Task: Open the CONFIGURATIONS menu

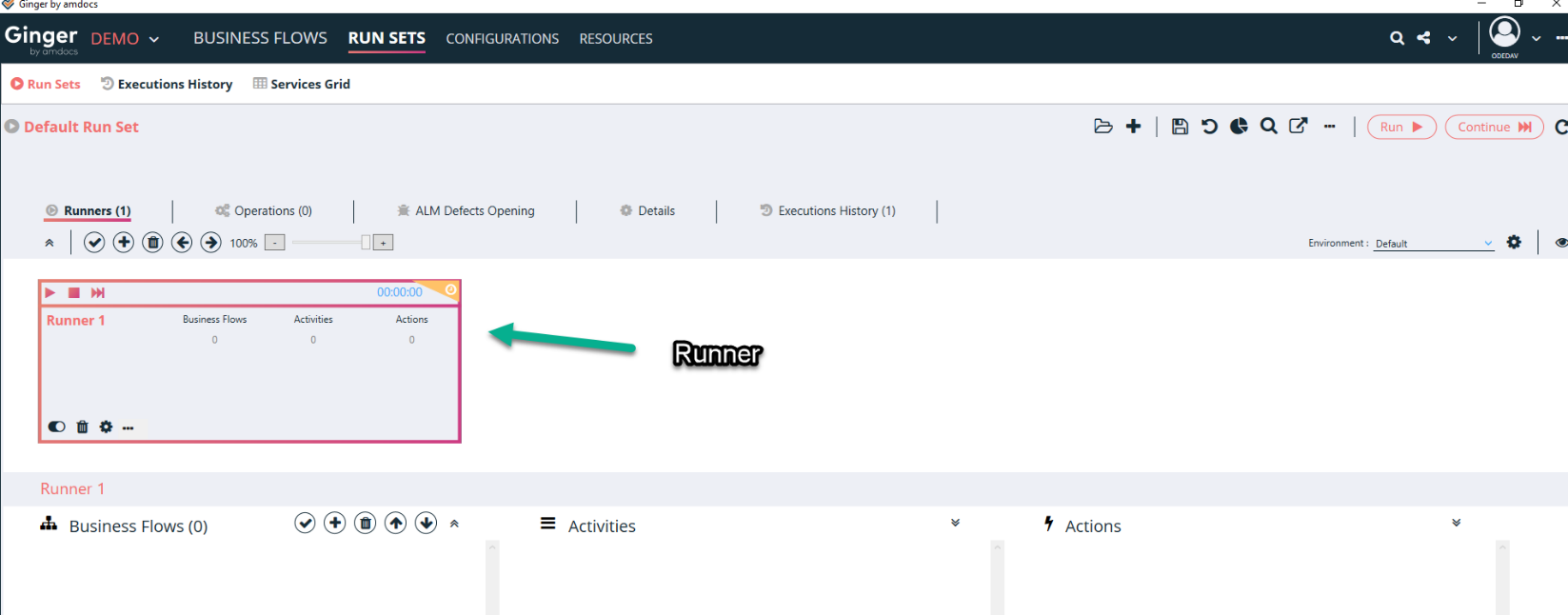Action: [502, 39]
